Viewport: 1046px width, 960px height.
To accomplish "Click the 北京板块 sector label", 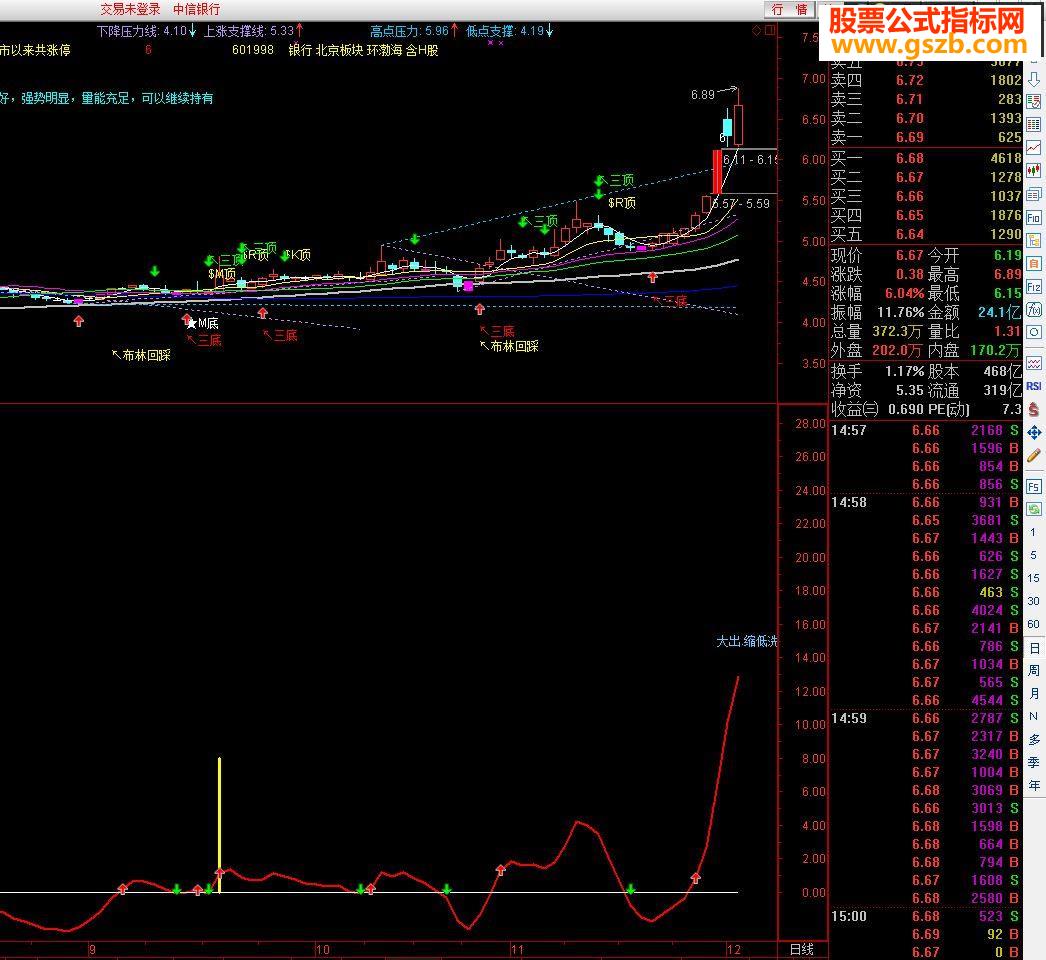I will click(339, 50).
